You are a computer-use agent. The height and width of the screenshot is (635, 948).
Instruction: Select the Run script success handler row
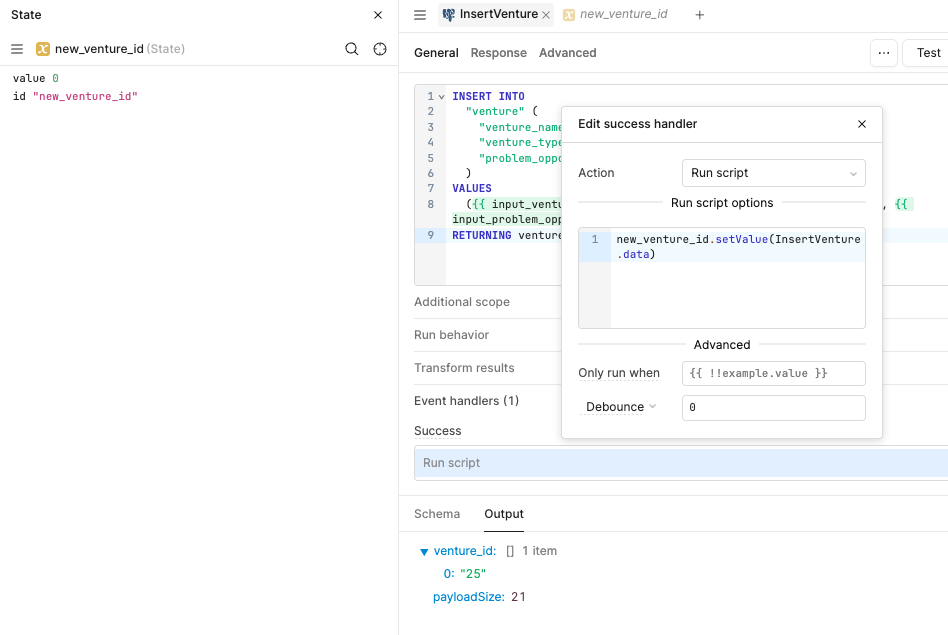click(680, 463)
